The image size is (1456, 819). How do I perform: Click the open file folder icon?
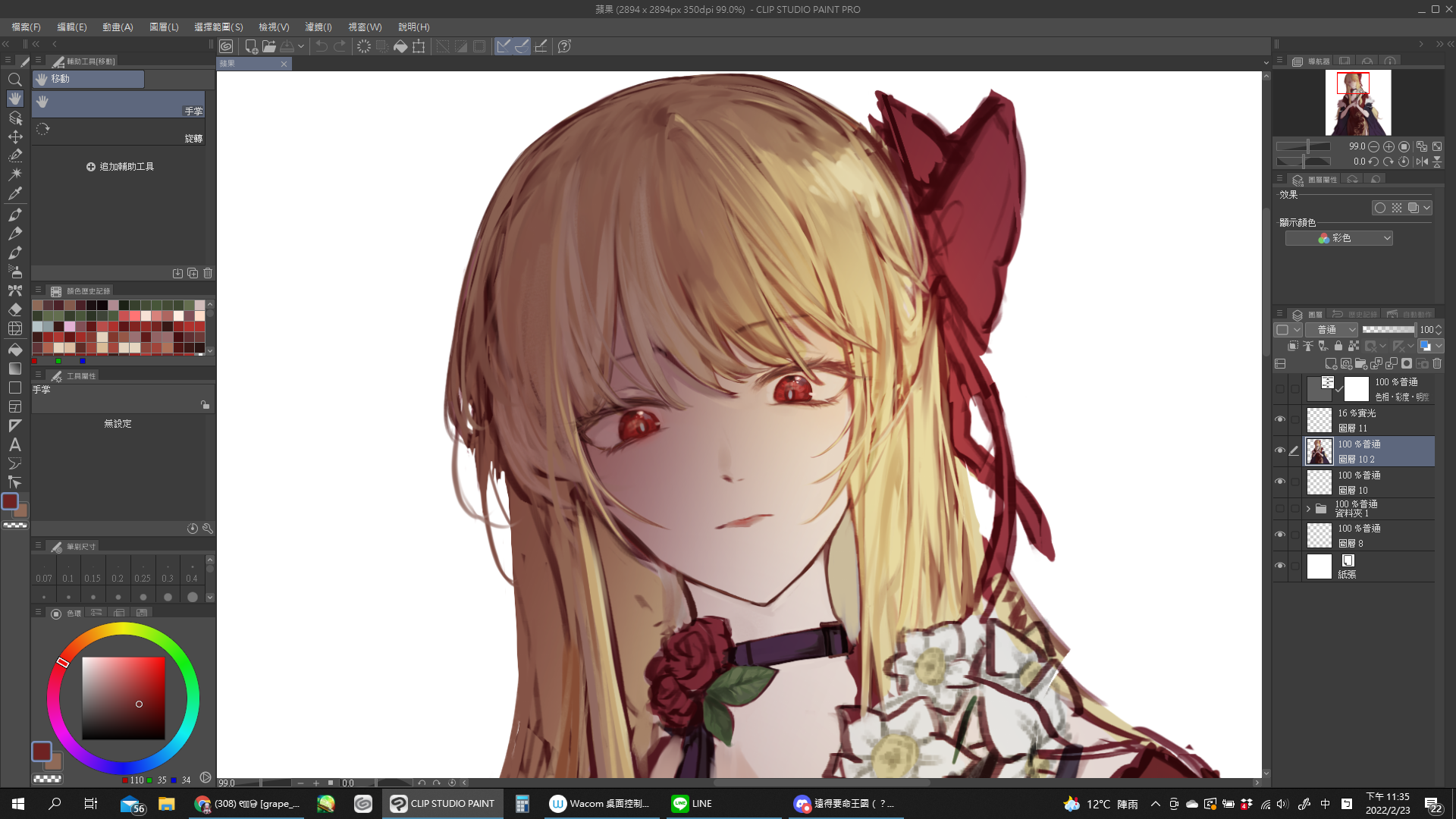(x=269, y=46)
